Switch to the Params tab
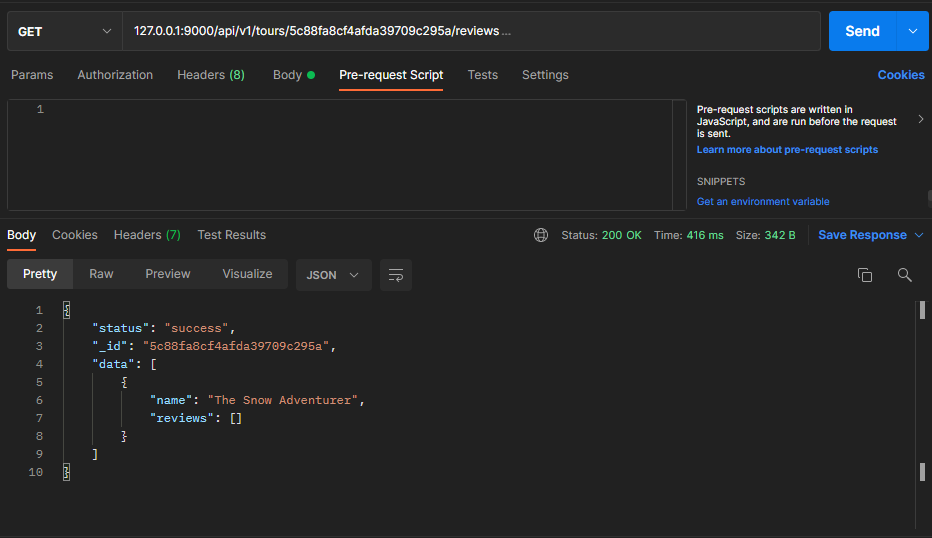Screen dimensions: 932x538 [32, 75]
